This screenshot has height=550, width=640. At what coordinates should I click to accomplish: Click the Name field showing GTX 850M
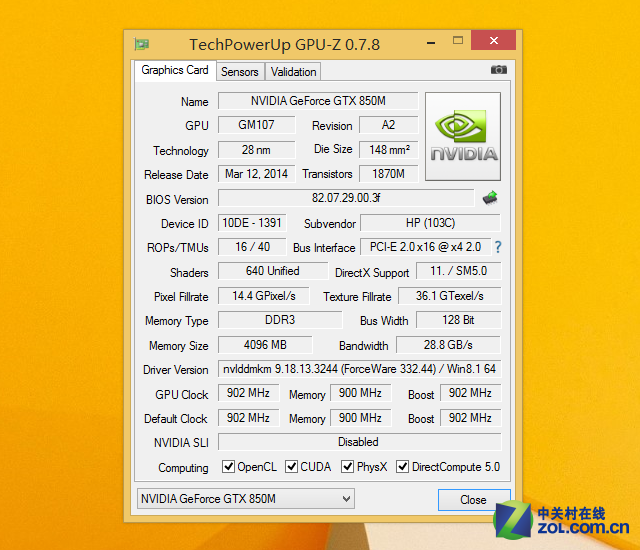pyautogui.click(x=317, y=101)
